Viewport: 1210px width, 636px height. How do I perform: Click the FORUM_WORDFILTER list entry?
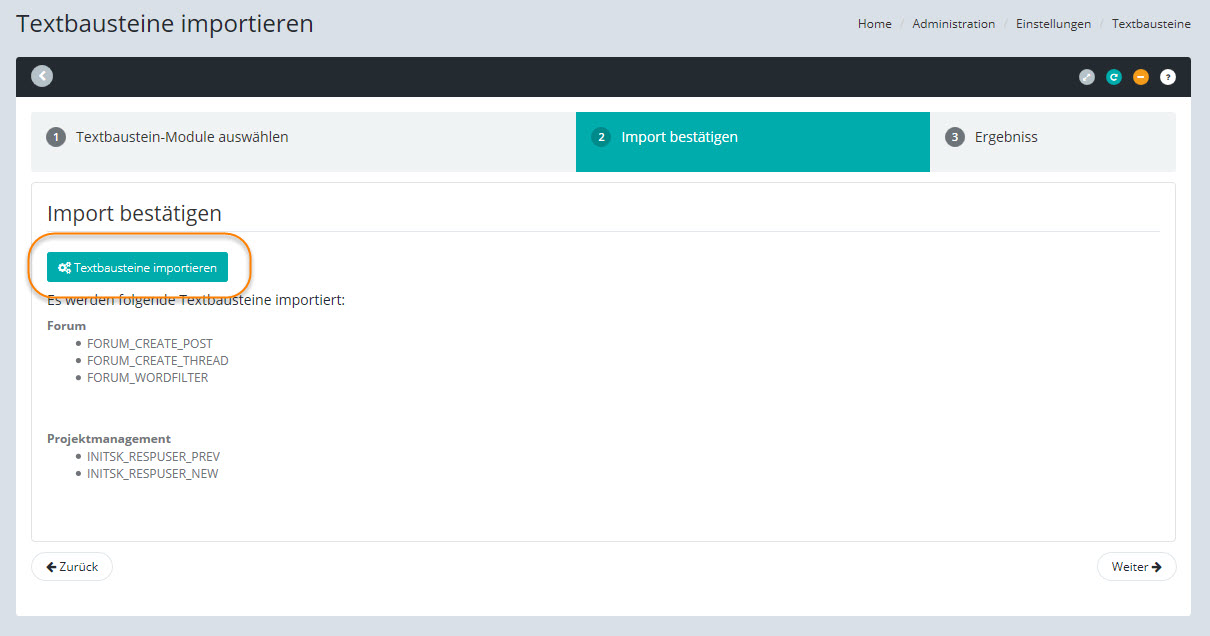(148, 378)
